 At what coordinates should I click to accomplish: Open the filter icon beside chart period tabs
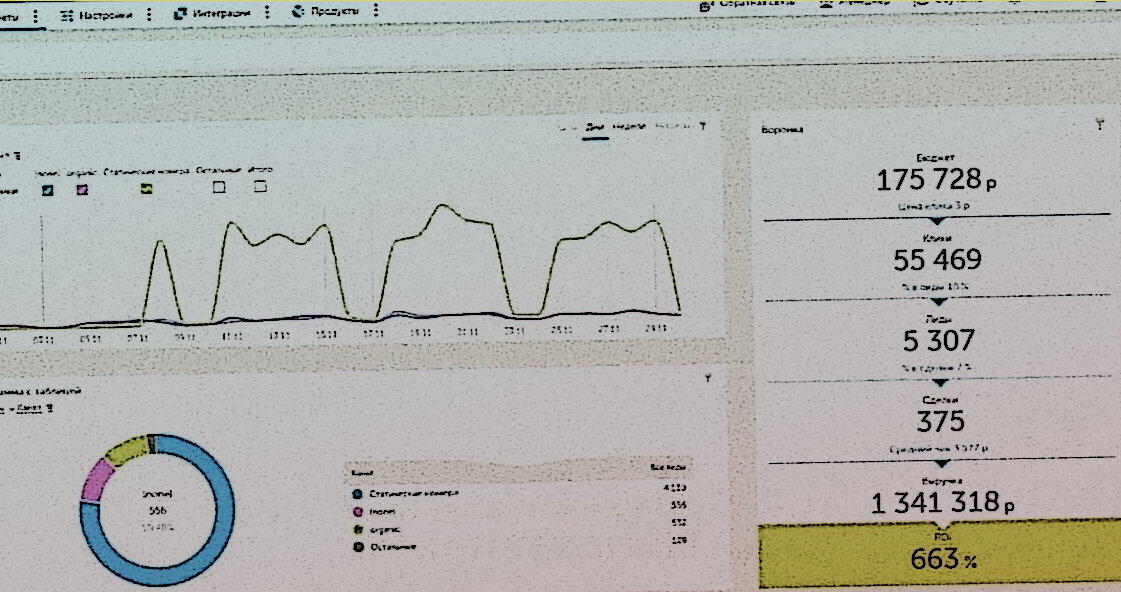coord(703,126)
